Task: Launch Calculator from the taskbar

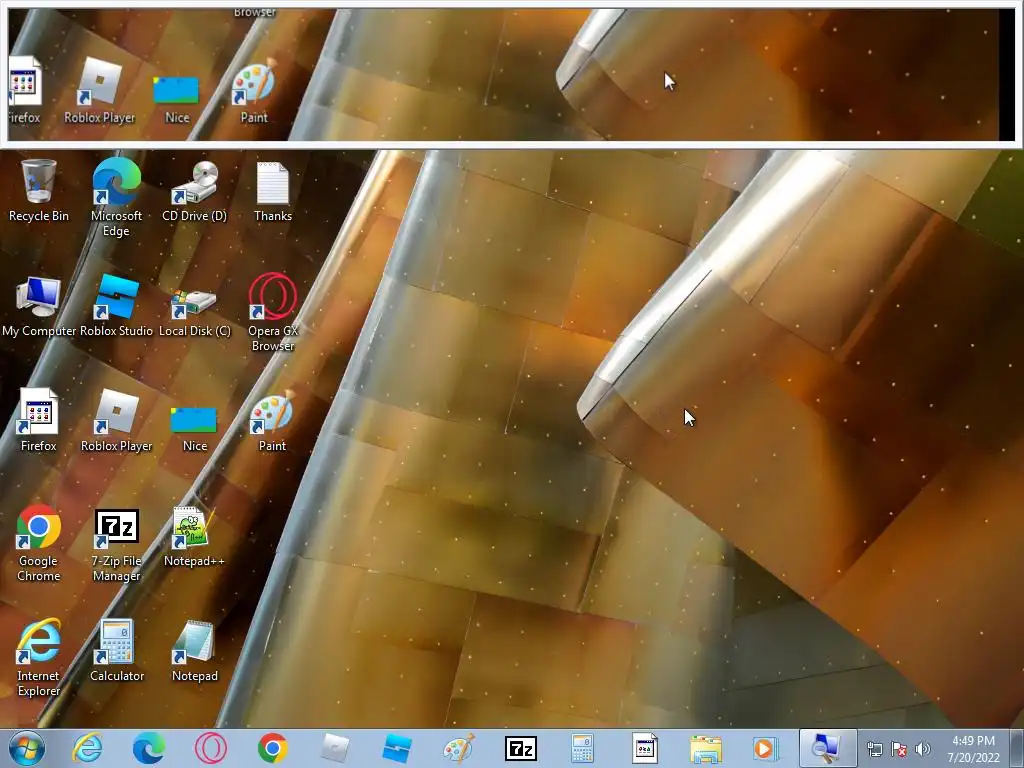Action: [582, 748]
